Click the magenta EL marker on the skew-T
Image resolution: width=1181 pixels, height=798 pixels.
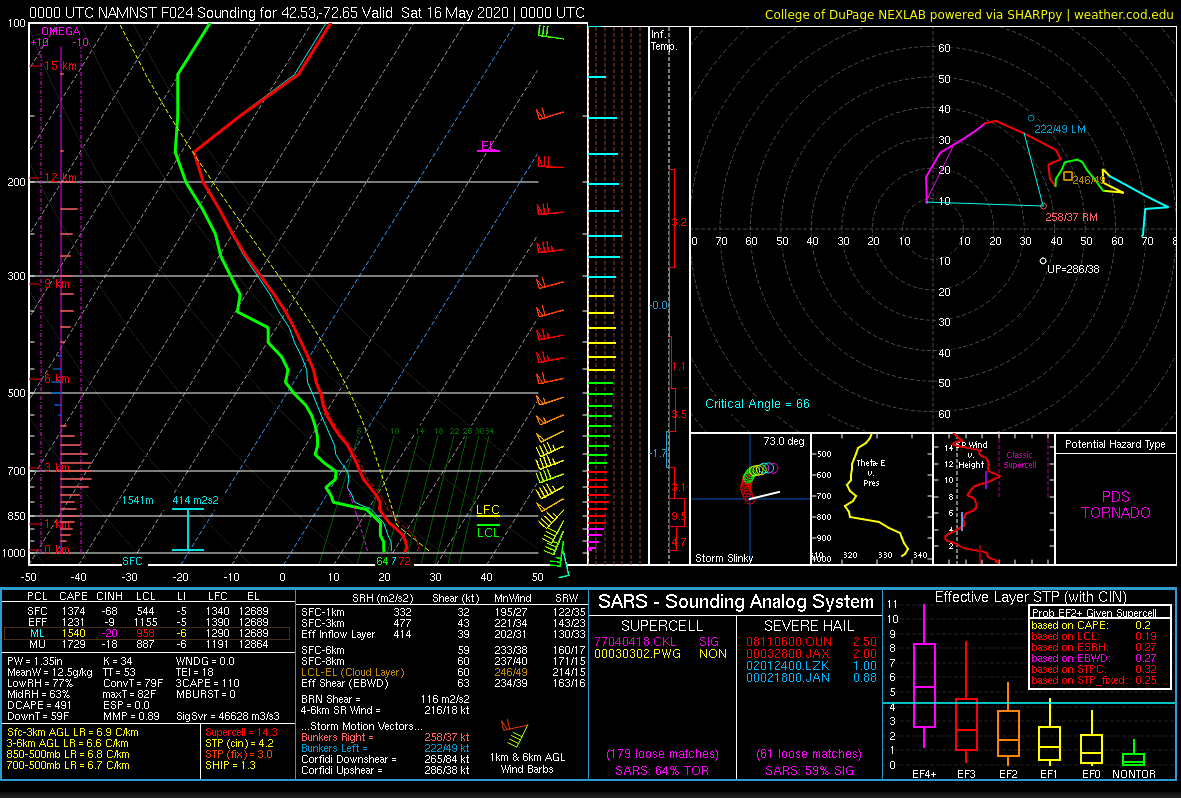(x=488, y=147)
